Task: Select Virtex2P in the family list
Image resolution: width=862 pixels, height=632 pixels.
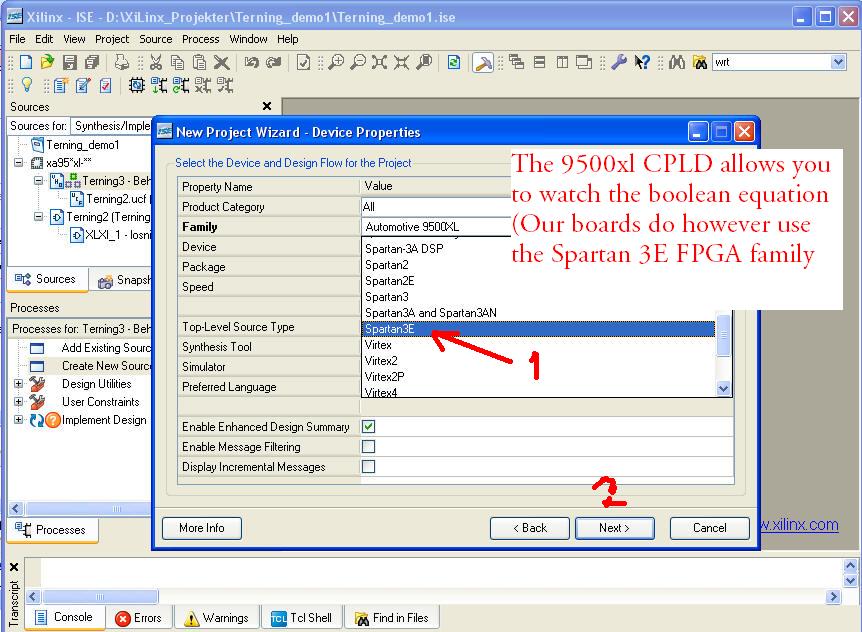Action: coord(539,376)
